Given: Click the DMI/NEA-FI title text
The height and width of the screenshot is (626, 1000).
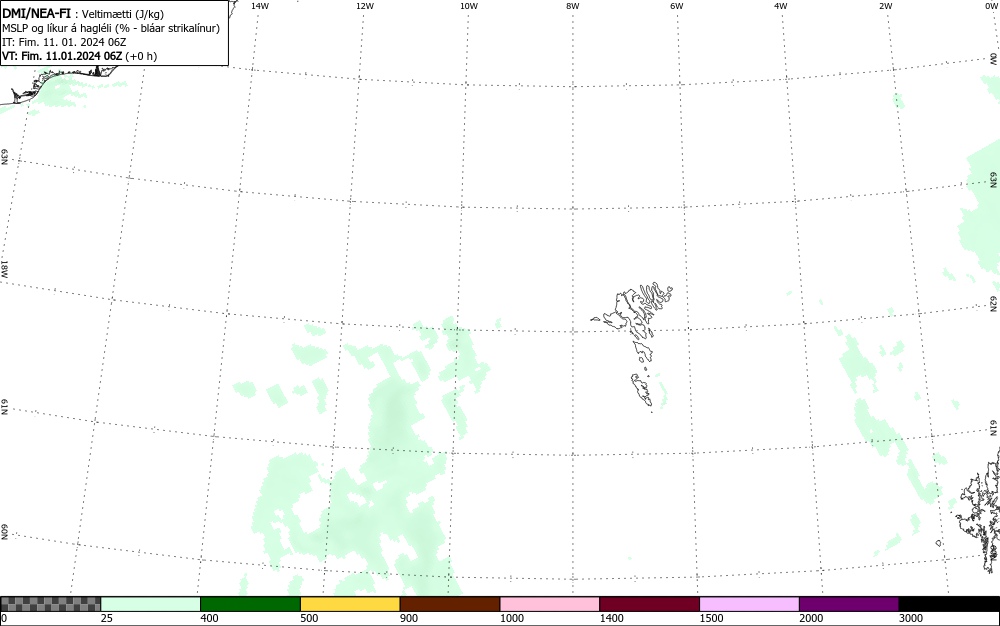Looking at the screenshot, I should click(36, 13).
